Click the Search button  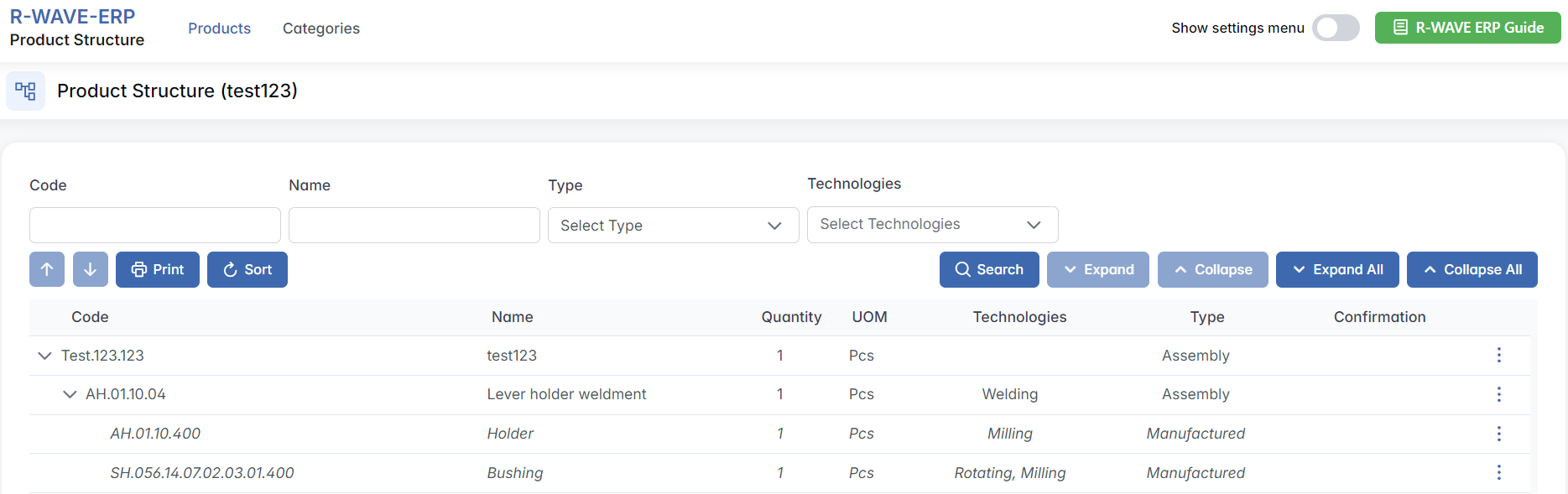(989, 269)
